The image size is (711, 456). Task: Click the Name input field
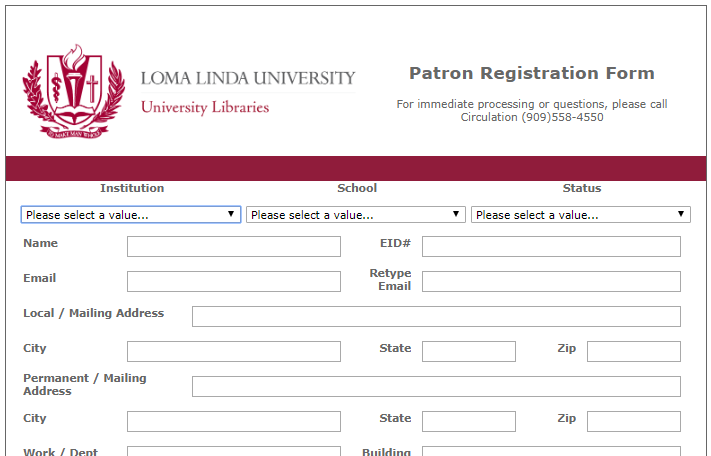[233, 247]
